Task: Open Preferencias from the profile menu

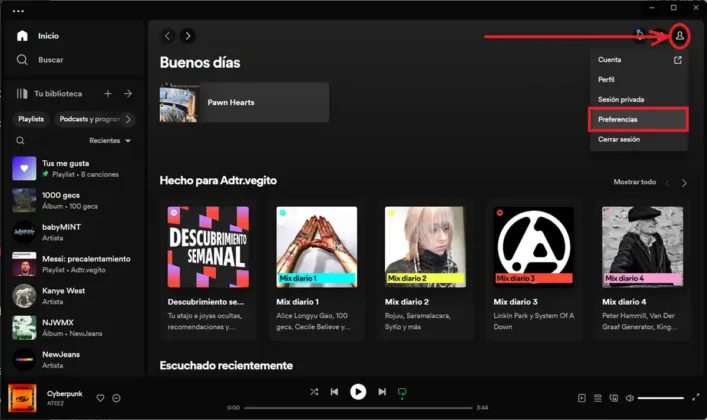Action: (x=639, y=119)
